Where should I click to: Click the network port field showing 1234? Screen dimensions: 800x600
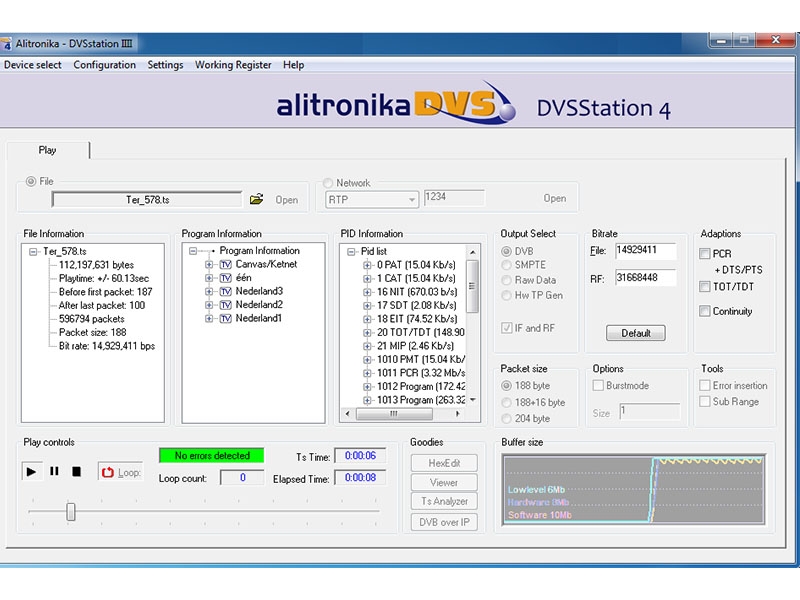[x=454, y=198]
